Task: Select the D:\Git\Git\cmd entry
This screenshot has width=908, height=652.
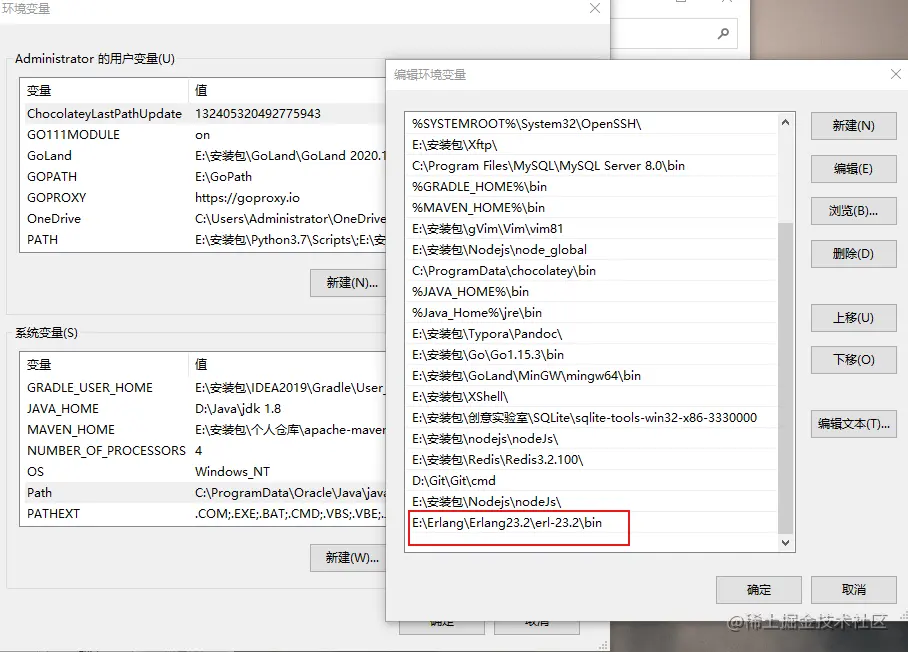Action: pyautogui.click(x=591, y=481)
